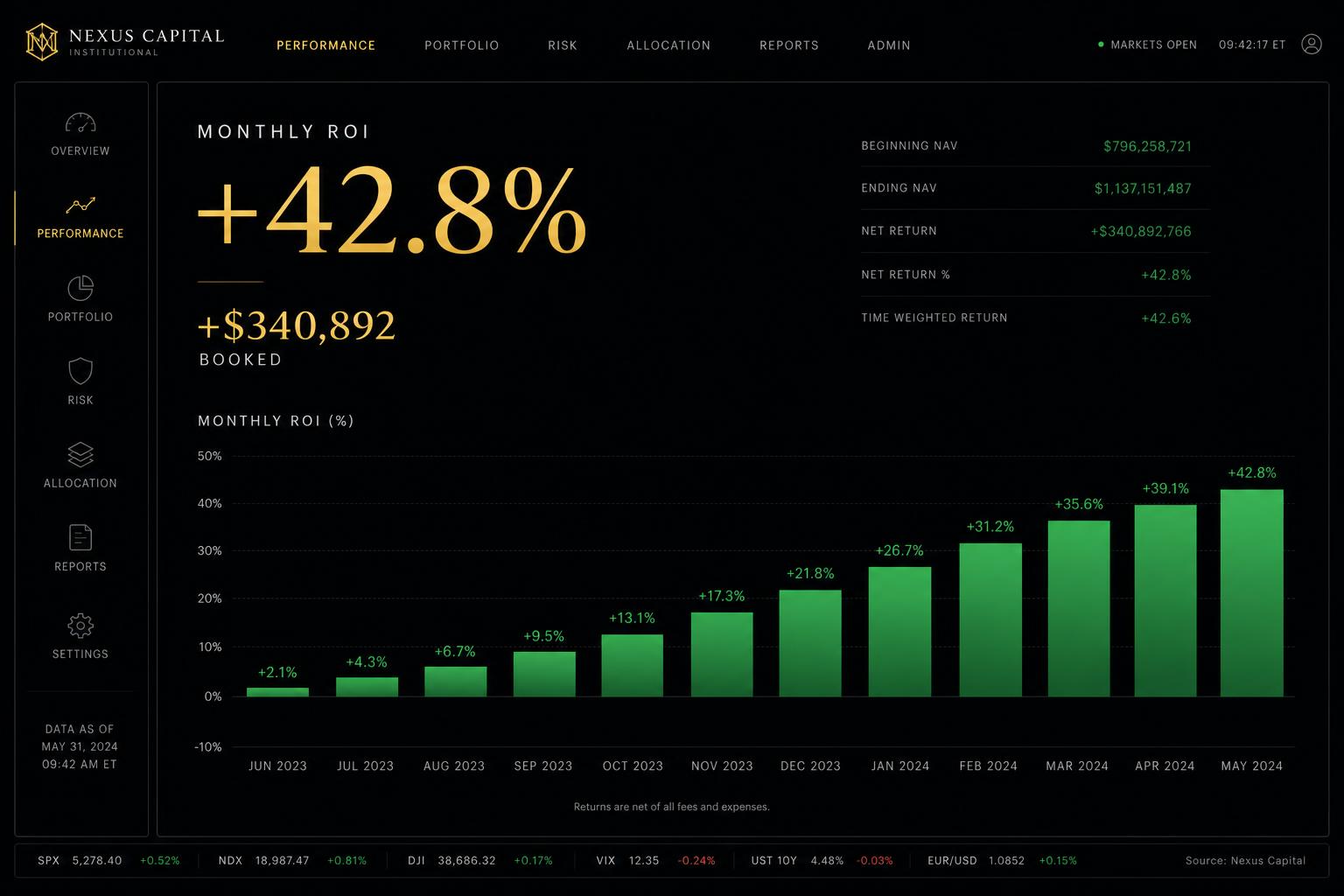Click the Nexus Capital logo emblem

pyautogui.click(x=41, y=42)
